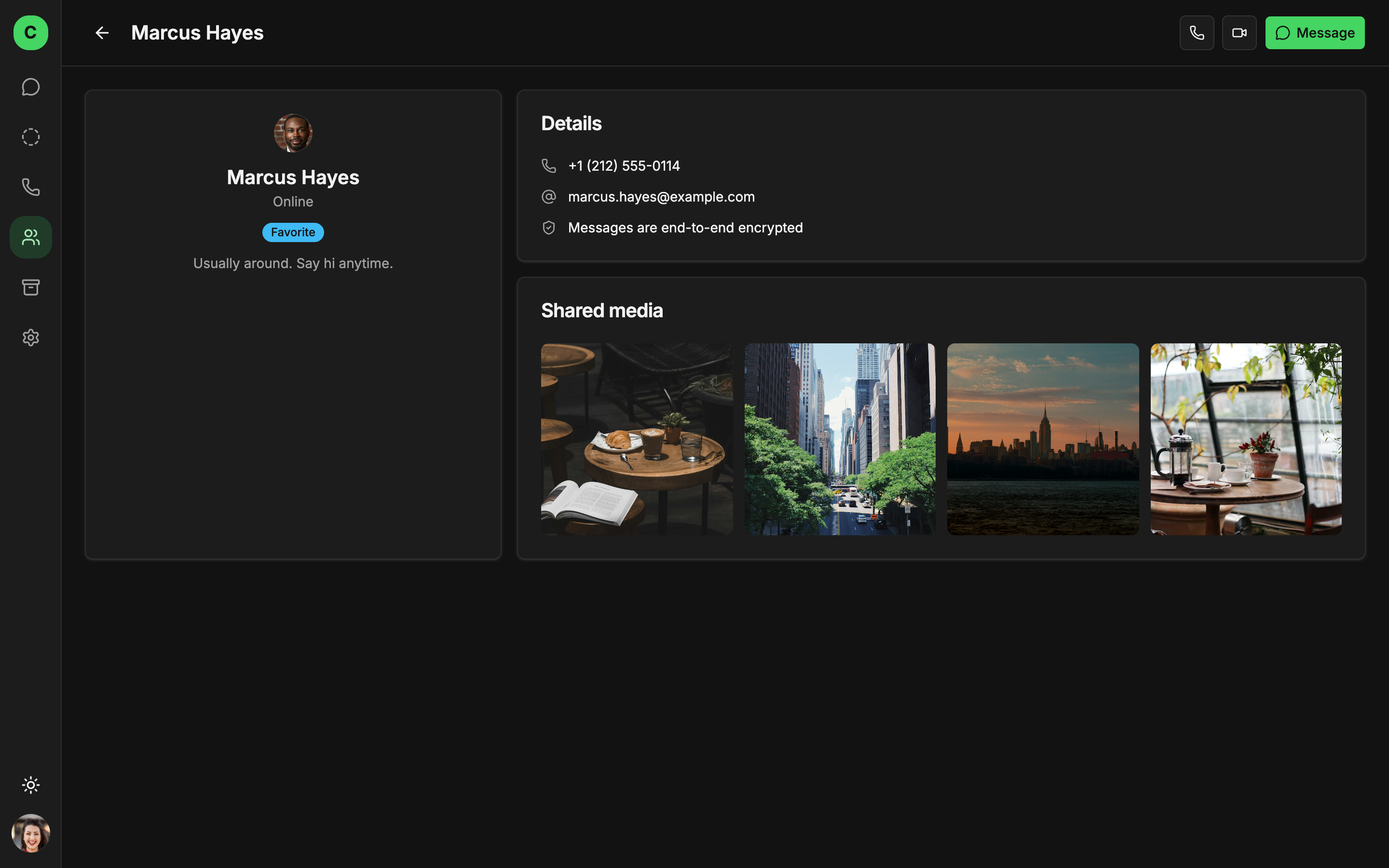Click phone number +1 (212) 555-0114
1389x868 pixels.
point(624,166)
